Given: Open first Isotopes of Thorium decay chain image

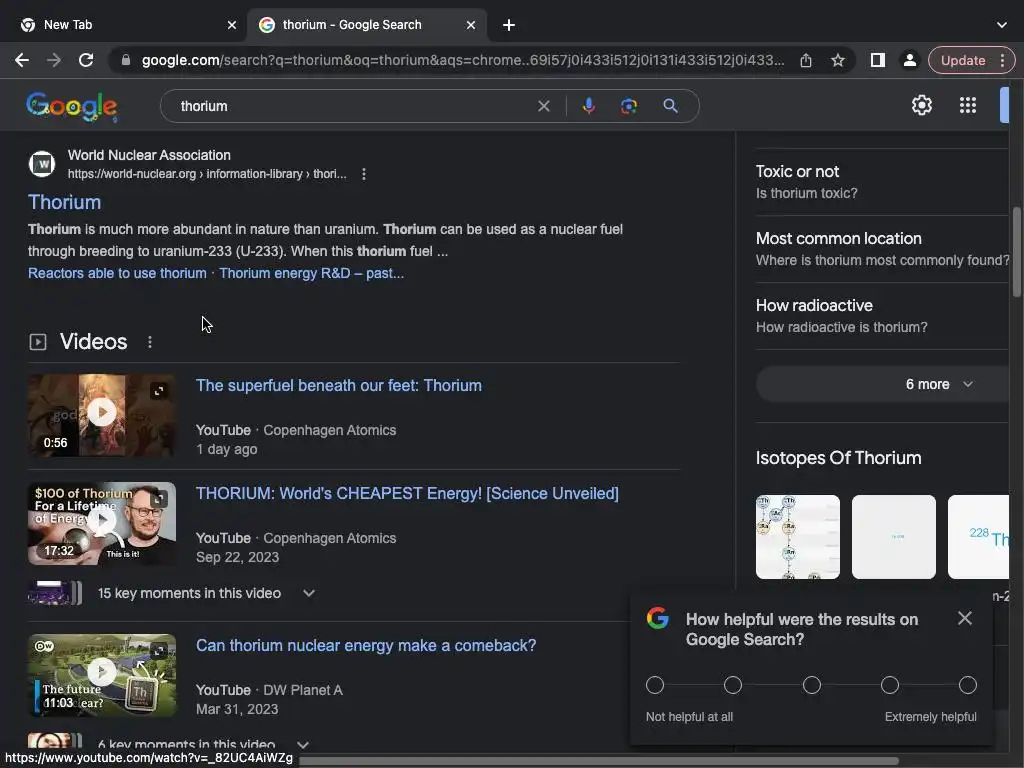Looking at the screenshot, I should click(797, 537).
